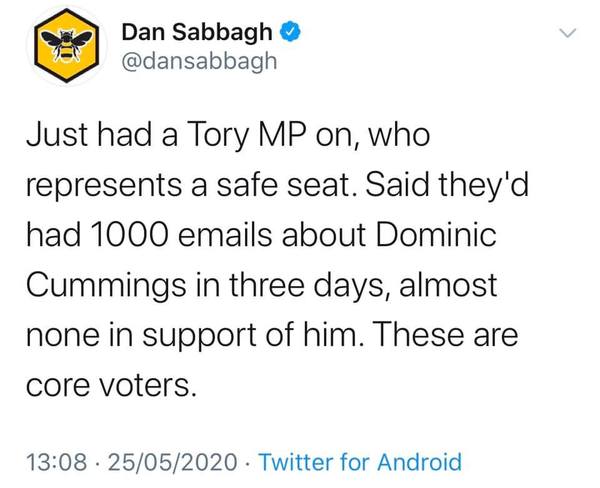
Task: Open the Dan Sabbagh display name
Action: coord(196,32)
